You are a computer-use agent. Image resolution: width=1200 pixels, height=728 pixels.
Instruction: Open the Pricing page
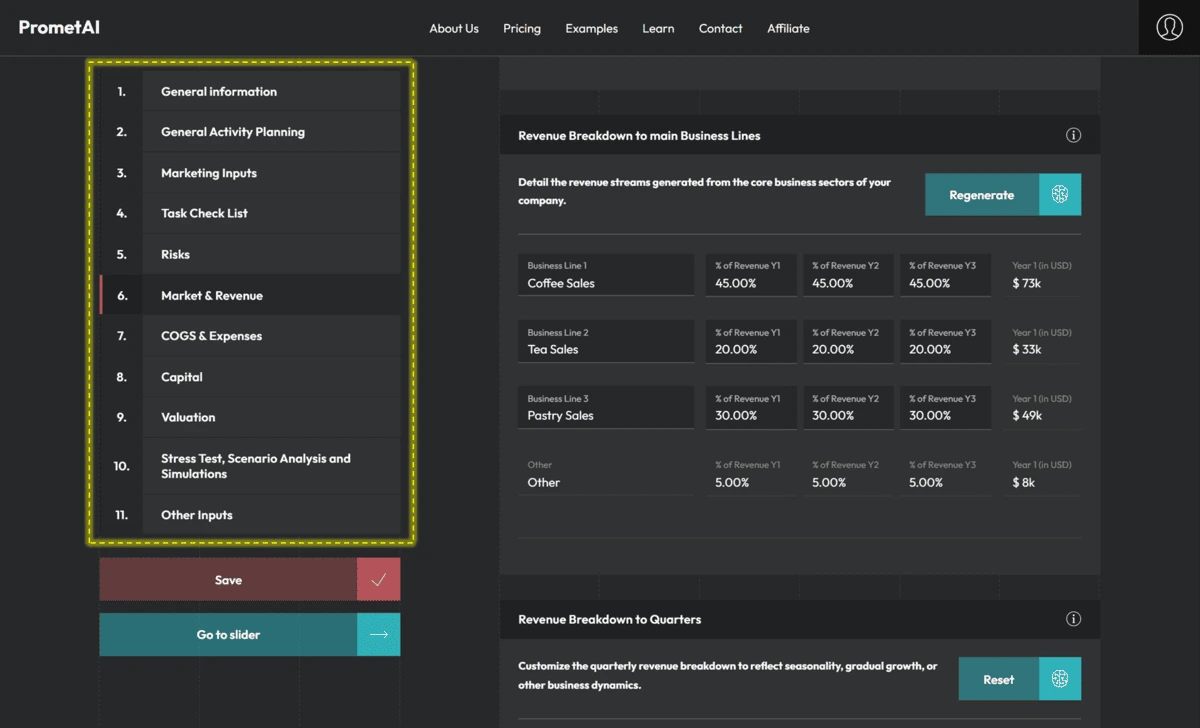tap(522, 28)
